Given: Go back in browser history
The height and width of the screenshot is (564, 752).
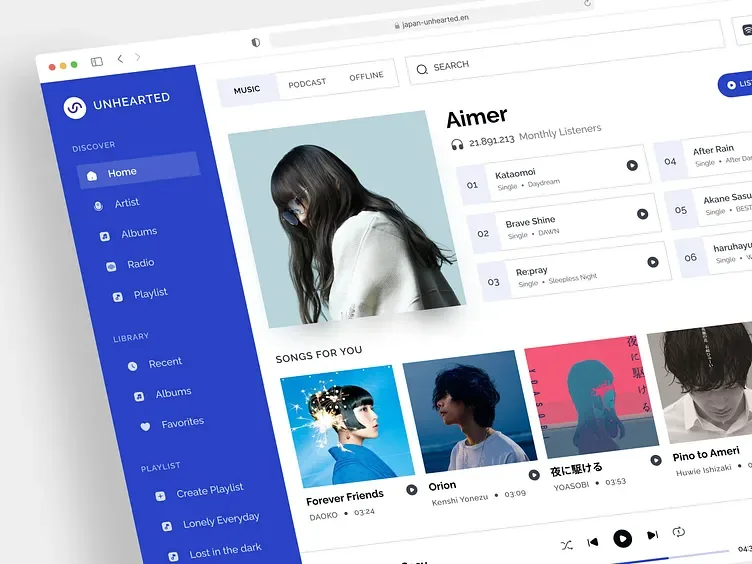Looking at the screenshot, I should pyautogui.click(x=120, y=59).
